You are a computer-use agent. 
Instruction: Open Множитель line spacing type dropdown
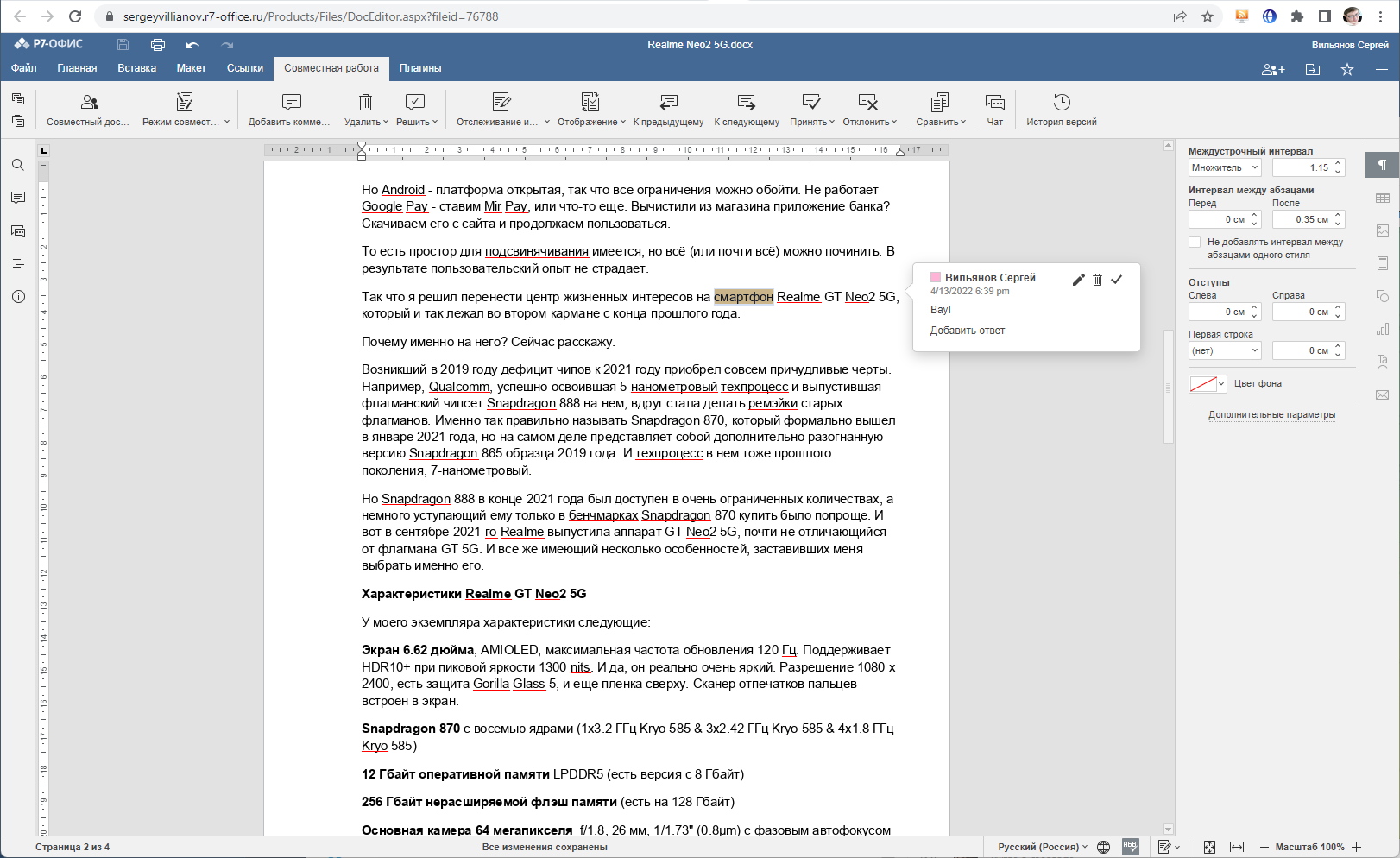(x=1225, y=167)
